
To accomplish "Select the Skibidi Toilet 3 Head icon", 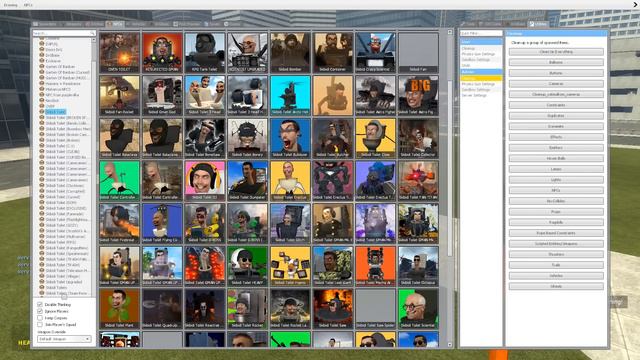I will [x=205, y=96].
